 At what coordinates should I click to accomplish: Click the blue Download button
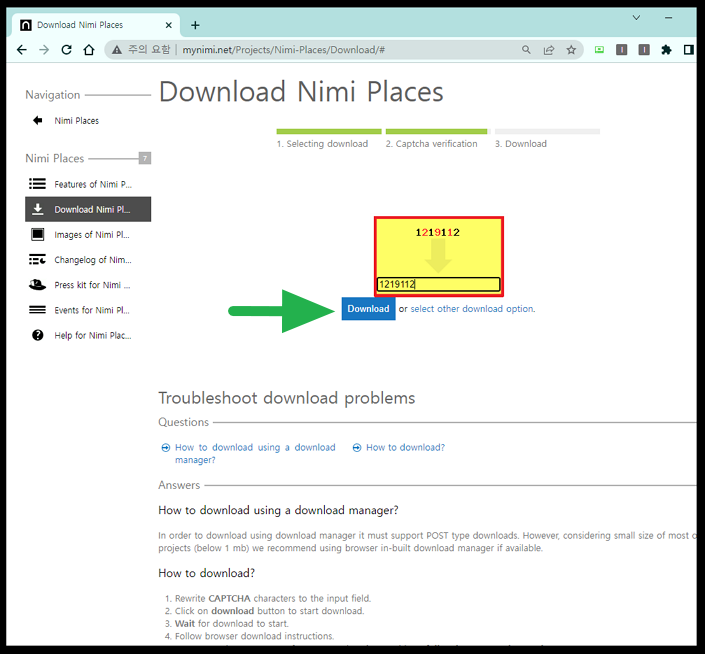click(368, 309)
